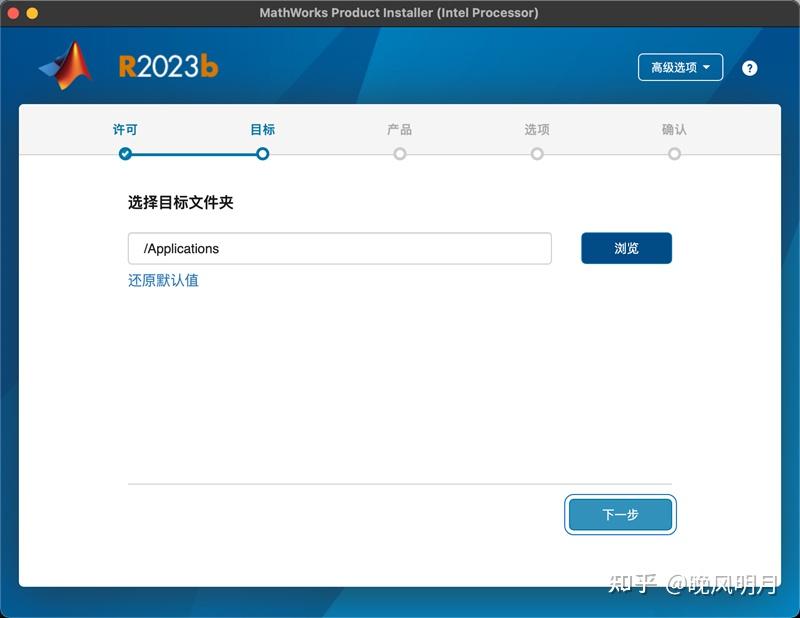Select the 许可 wizard tab

point(123,130)
